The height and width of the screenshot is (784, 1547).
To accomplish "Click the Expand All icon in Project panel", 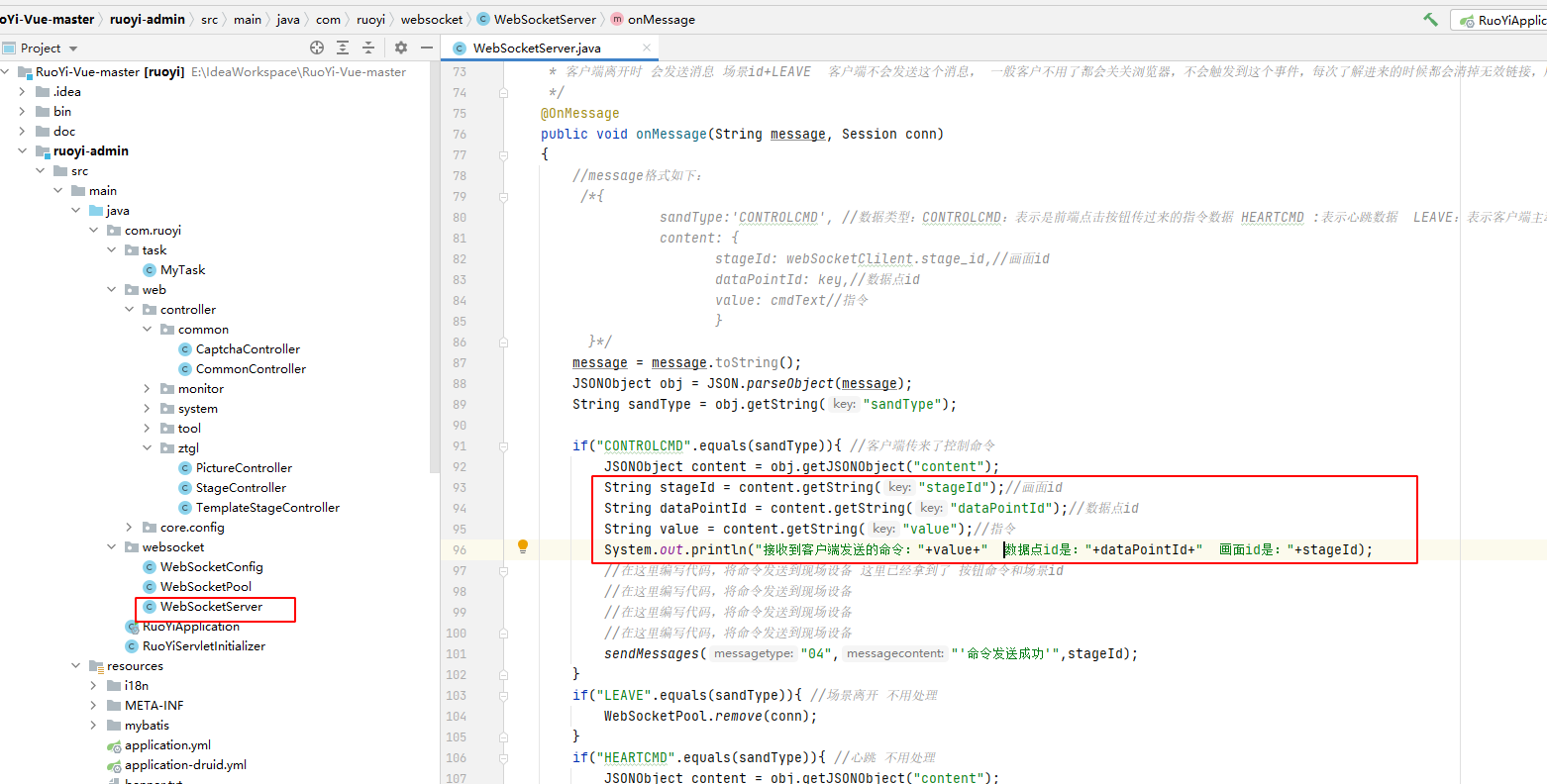I will [x=343, y=48].
